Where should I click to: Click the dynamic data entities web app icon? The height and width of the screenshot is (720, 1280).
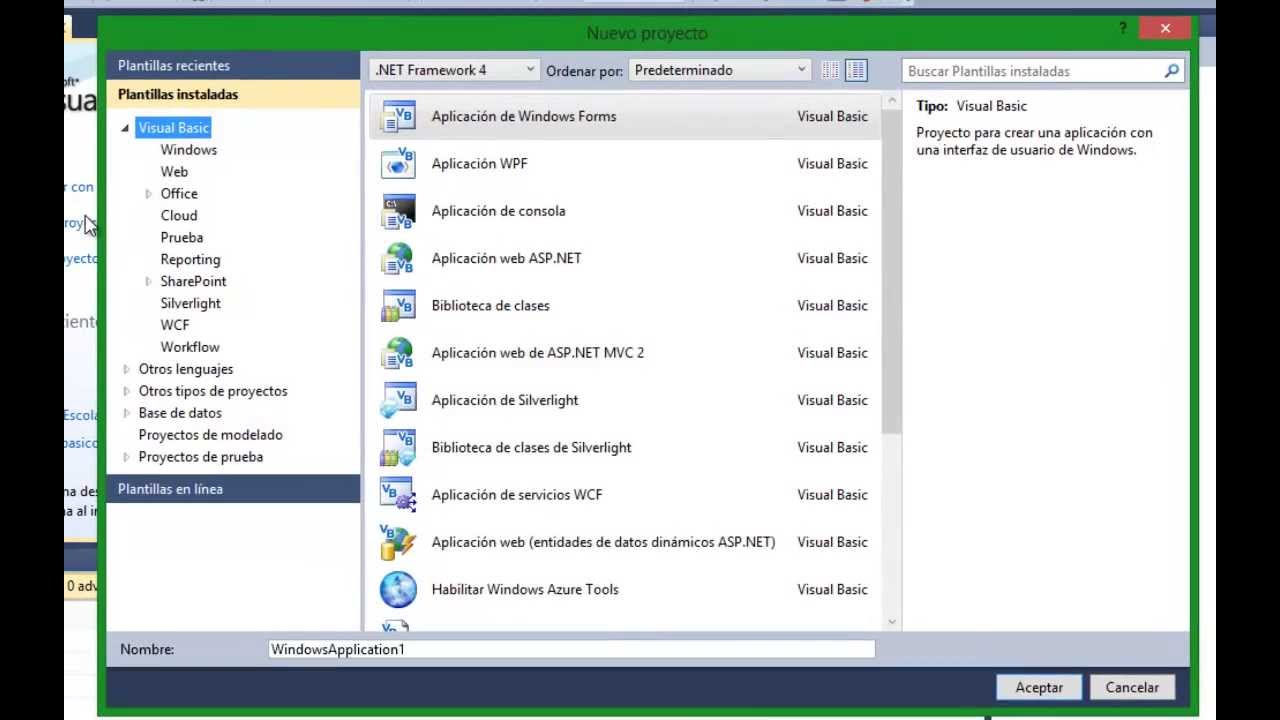click(398, 542)
